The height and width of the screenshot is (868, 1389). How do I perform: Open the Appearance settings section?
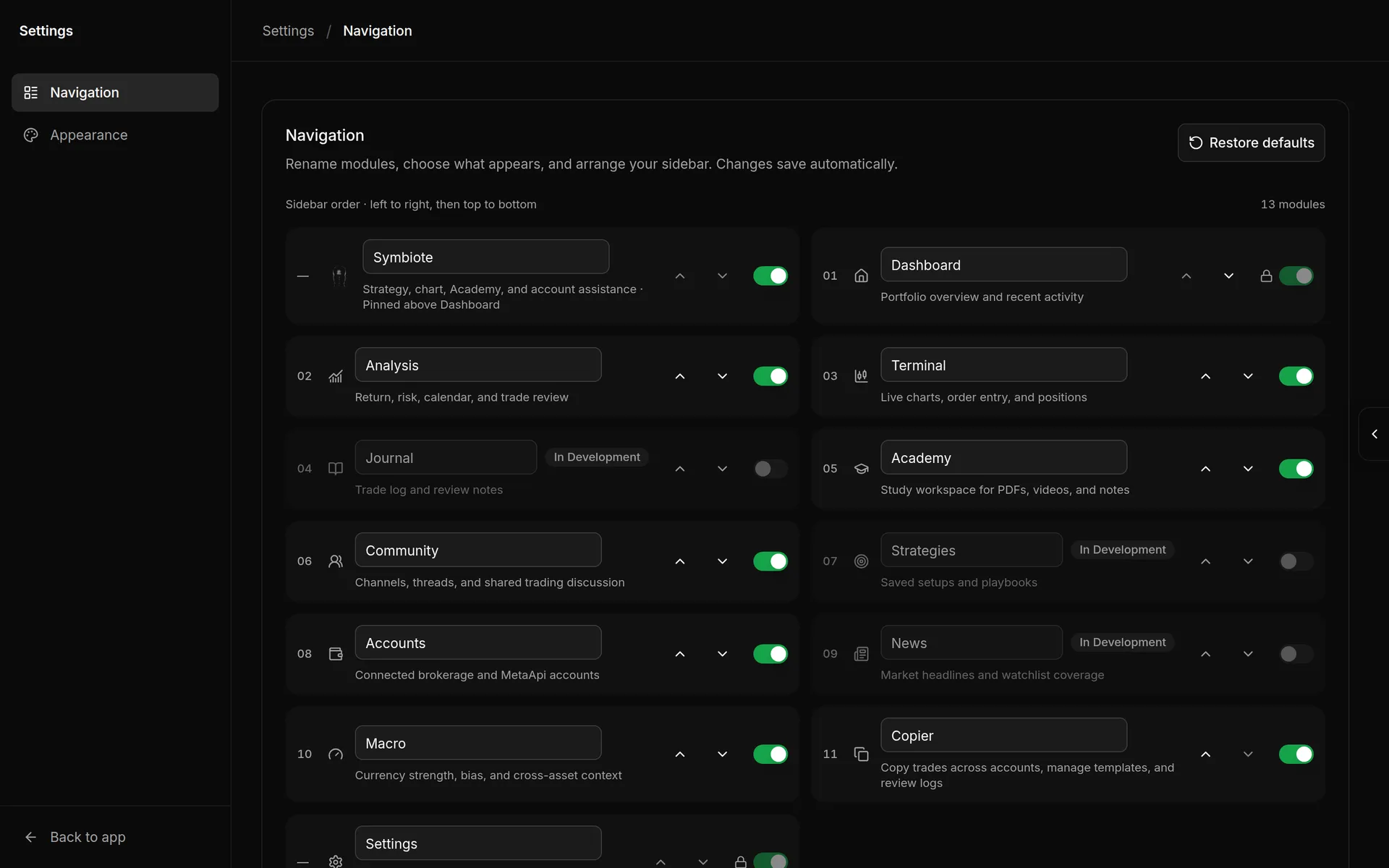point(115,135)
